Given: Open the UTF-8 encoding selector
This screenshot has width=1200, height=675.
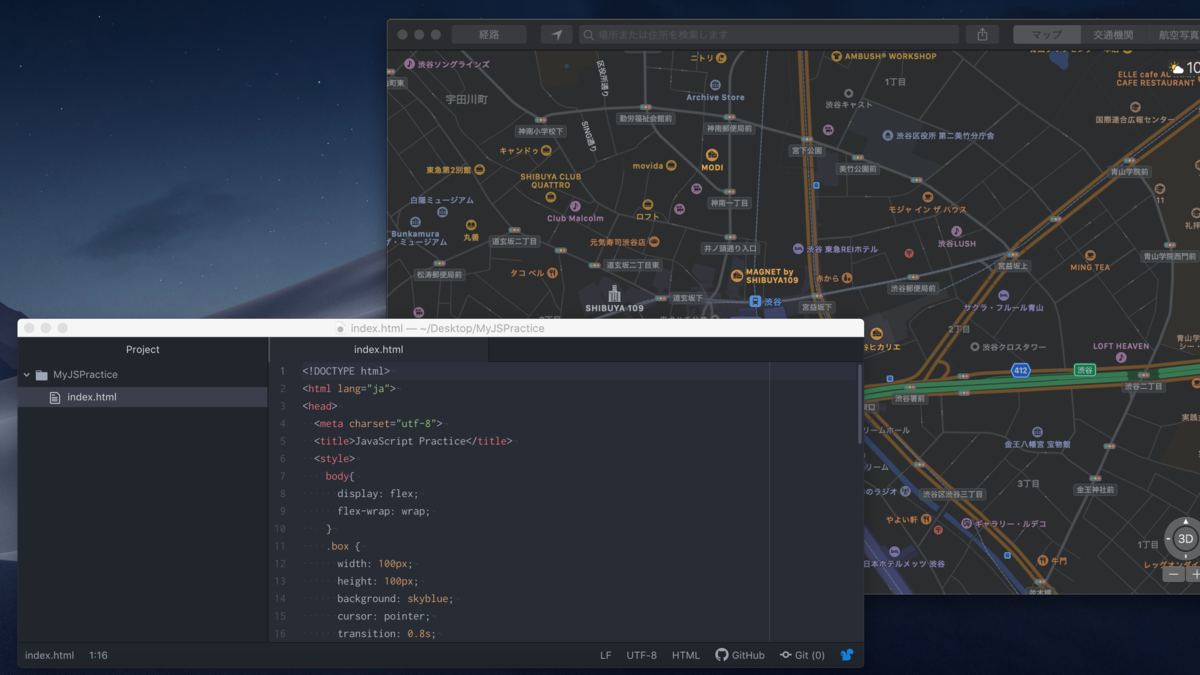Looking at the screenshot, I should point(642,655).
